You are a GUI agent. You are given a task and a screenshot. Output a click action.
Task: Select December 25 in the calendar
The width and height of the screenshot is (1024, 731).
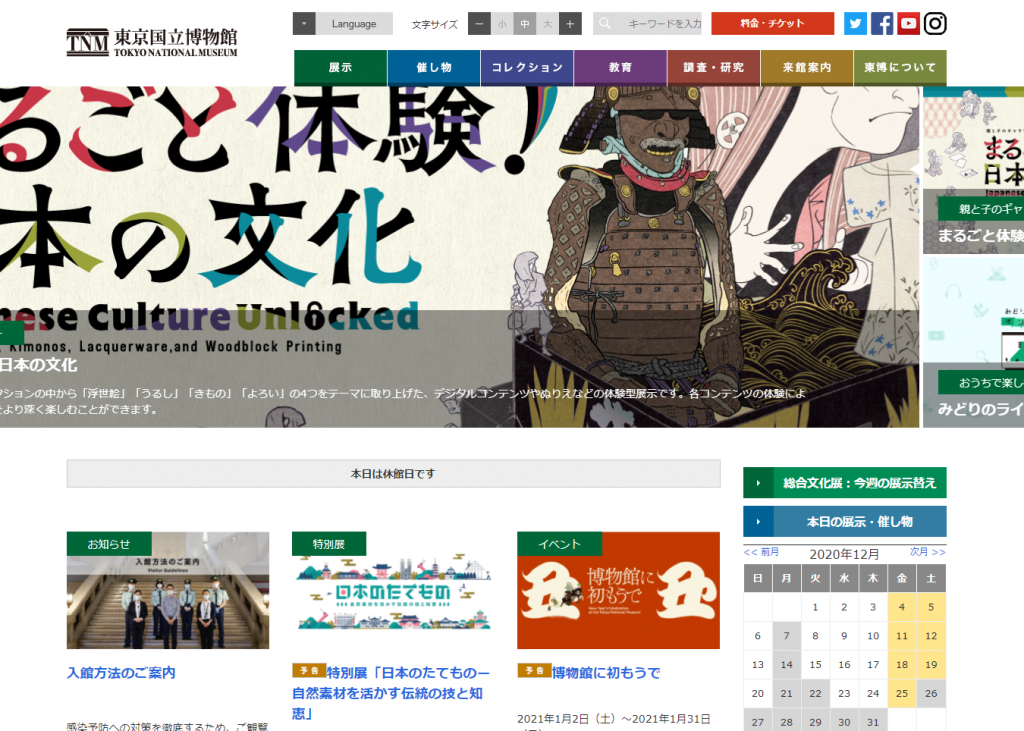pyautogui.click(x=902, y=693)
